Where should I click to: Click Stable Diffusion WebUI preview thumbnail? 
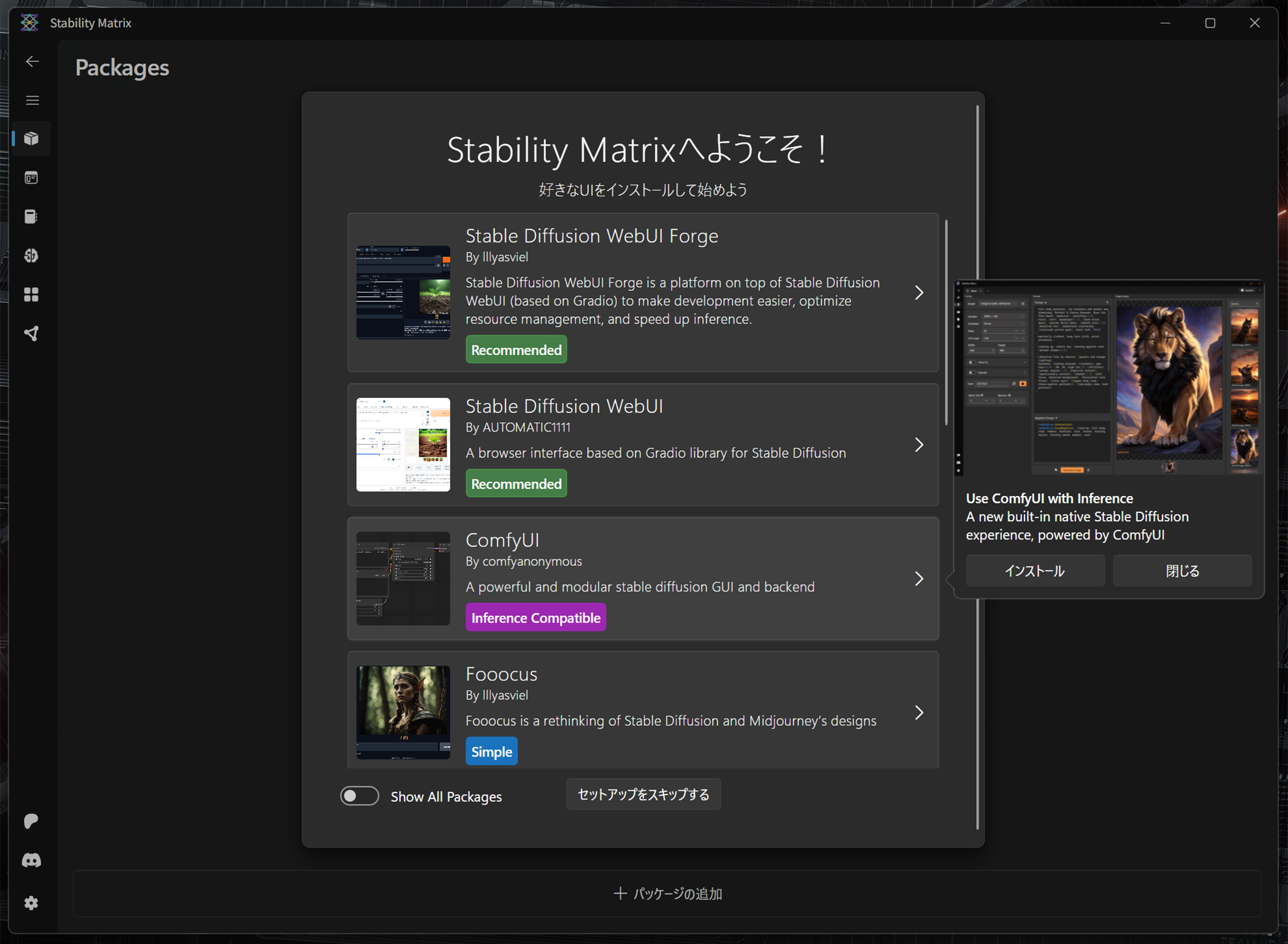[403, 445]
